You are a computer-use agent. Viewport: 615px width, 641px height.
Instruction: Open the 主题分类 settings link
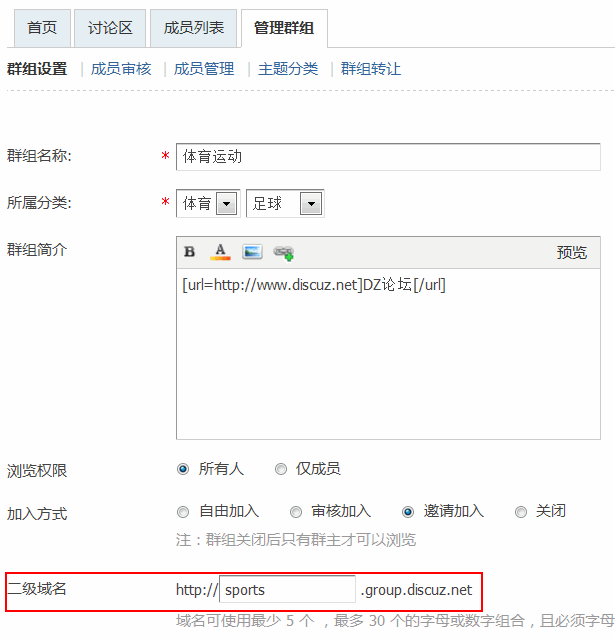click(x=288, y=69)
